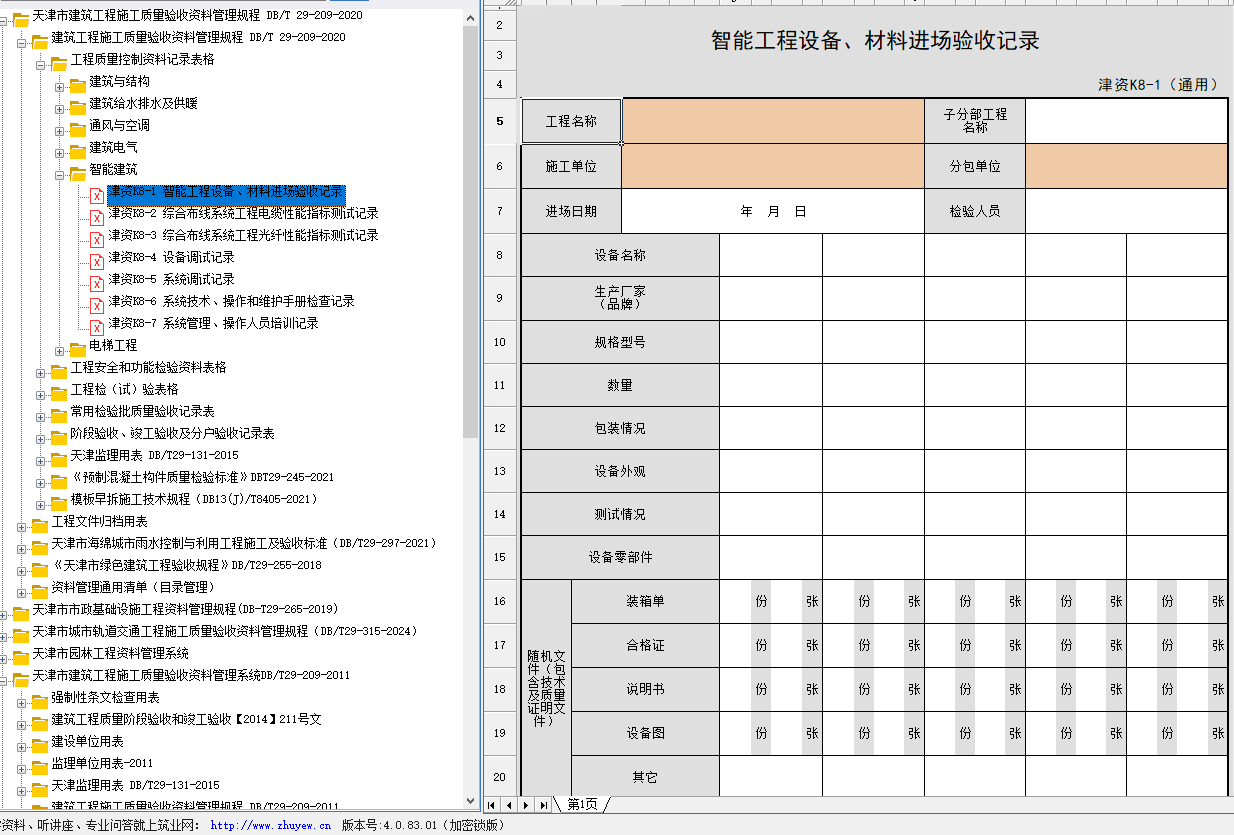Click the folder icon of 建筑与结构
1234x835 pixels.
point(77,84)
